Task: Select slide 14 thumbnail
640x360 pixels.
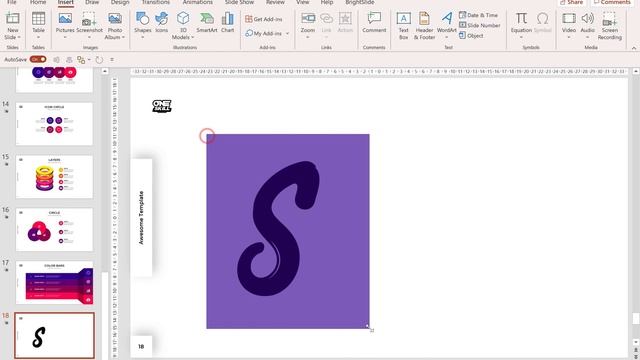Action: click(x=54, y=124)
